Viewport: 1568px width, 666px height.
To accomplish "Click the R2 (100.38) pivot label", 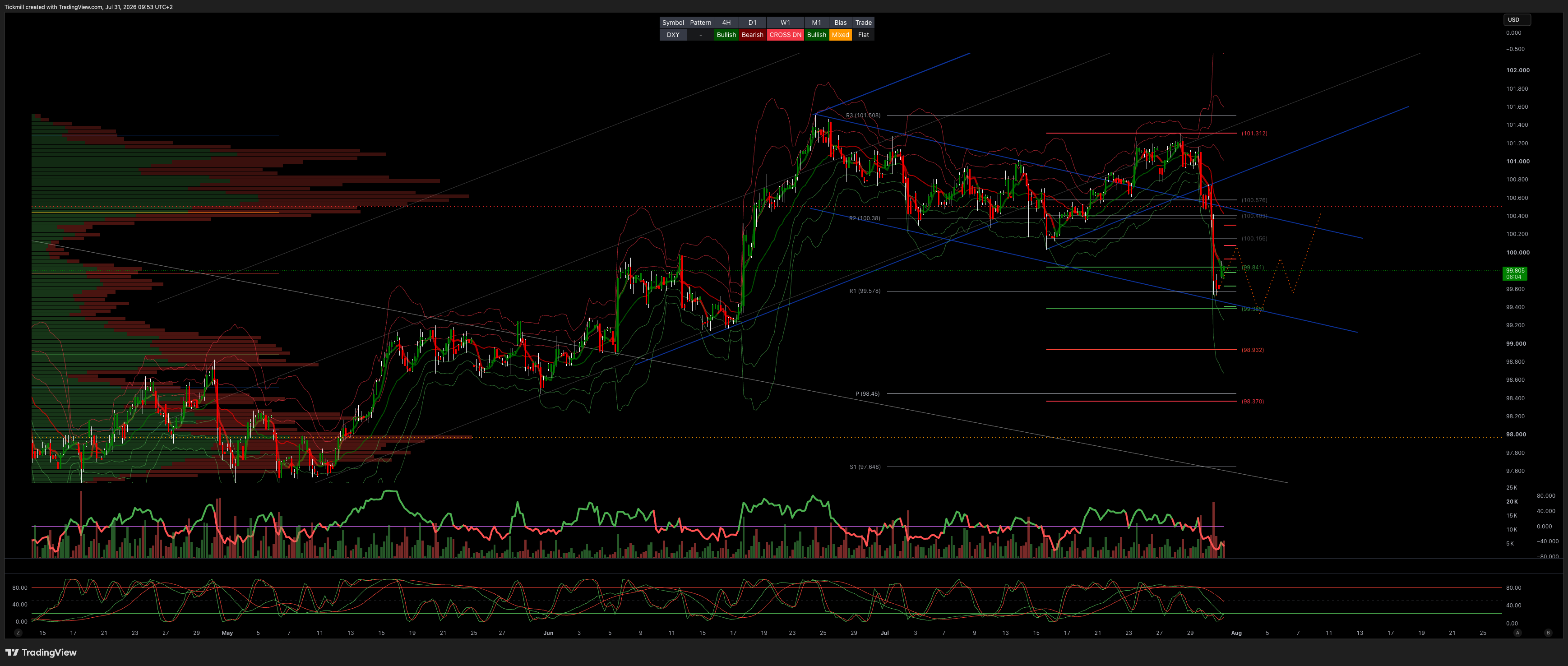I will pos(865,218).
